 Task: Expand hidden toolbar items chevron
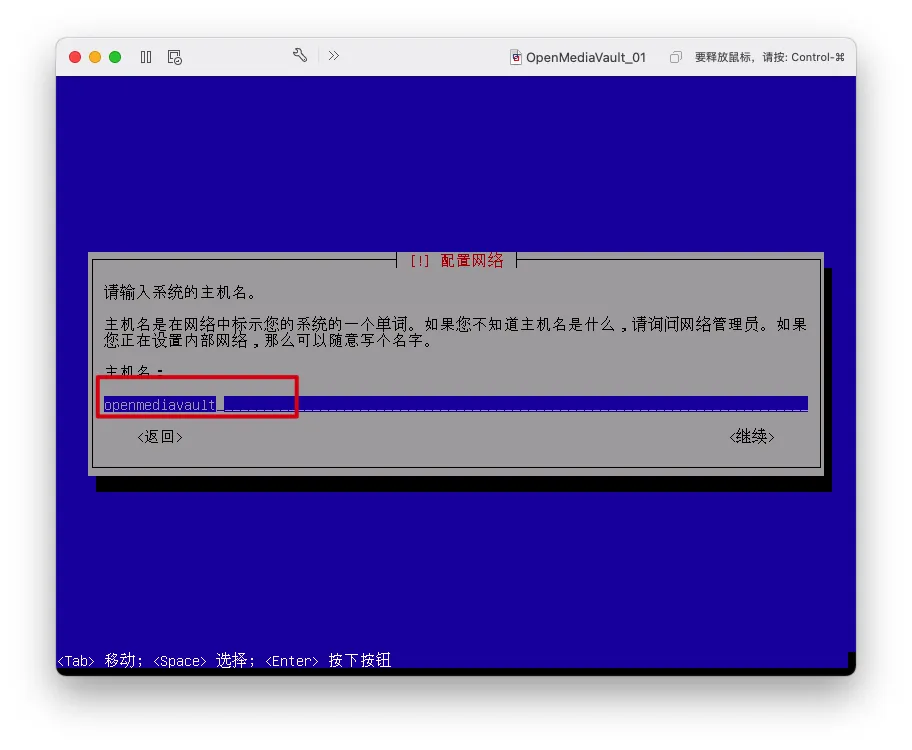(x=334, y=56)
